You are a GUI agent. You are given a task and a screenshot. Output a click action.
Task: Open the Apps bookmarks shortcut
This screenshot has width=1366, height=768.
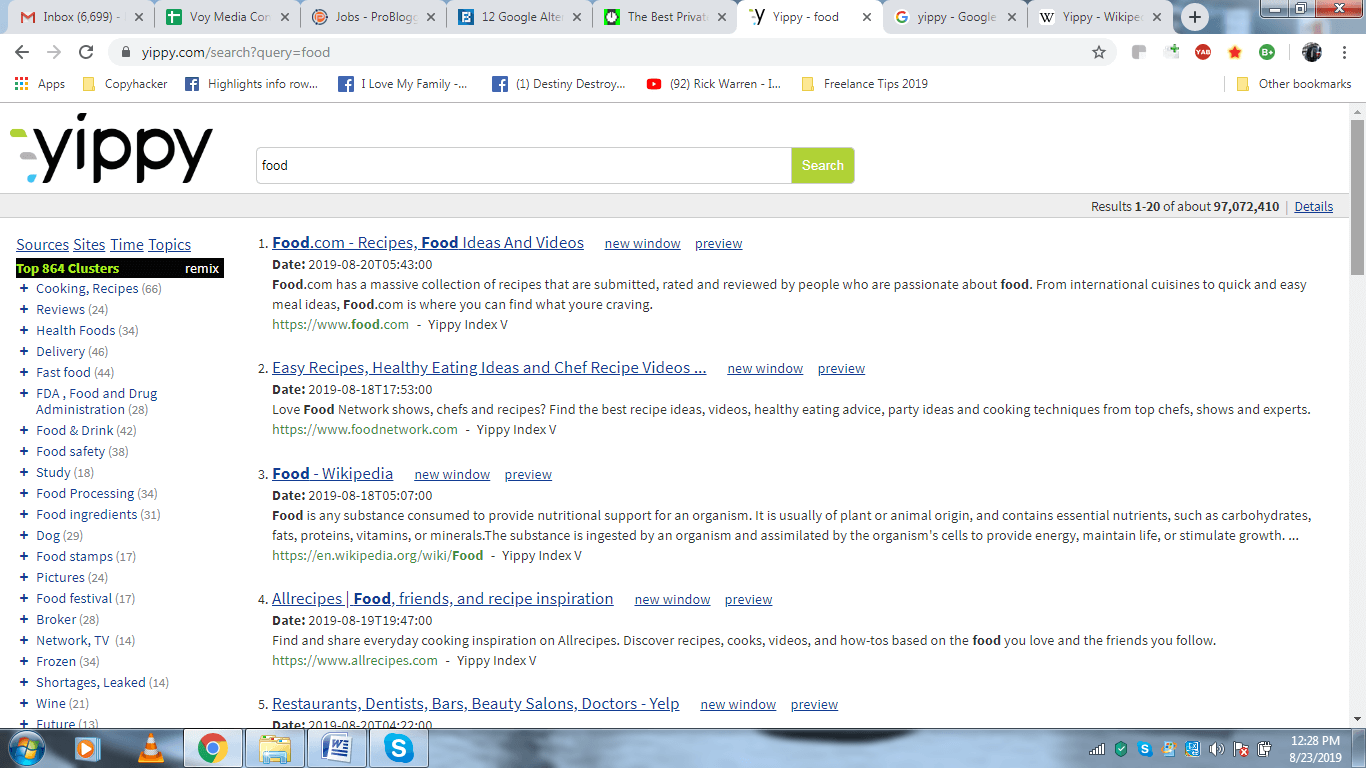pyautogui.click(x=40, y=84)
